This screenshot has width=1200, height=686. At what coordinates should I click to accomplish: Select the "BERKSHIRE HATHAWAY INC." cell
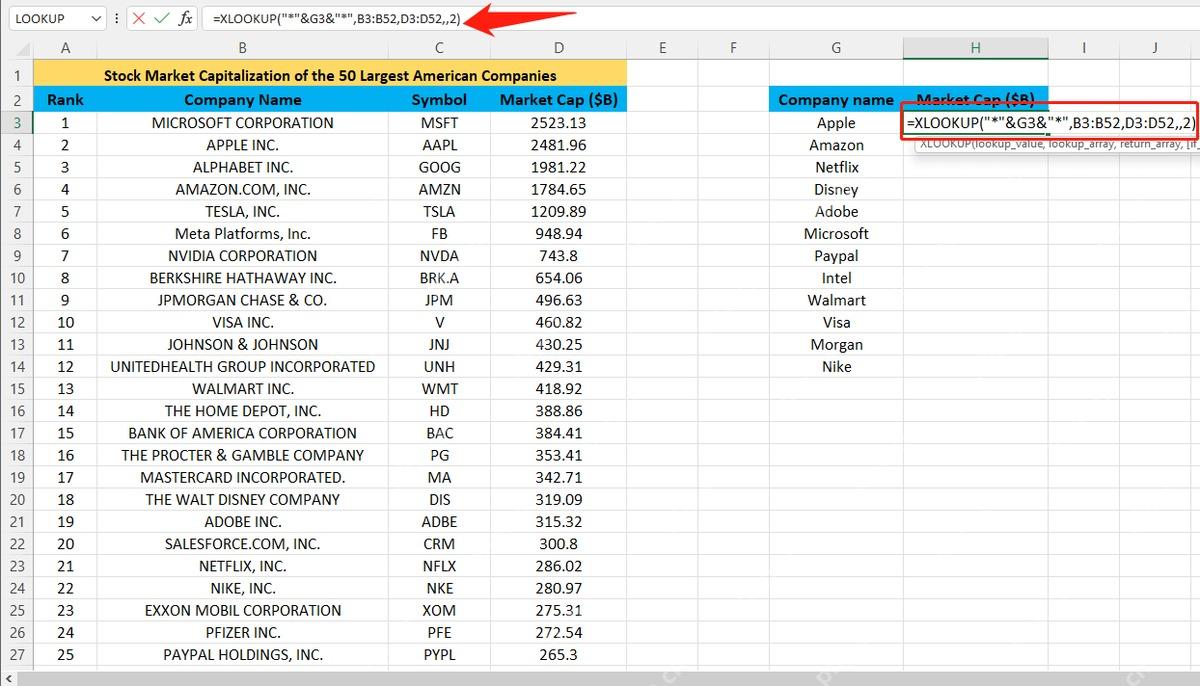coord(242,278)
